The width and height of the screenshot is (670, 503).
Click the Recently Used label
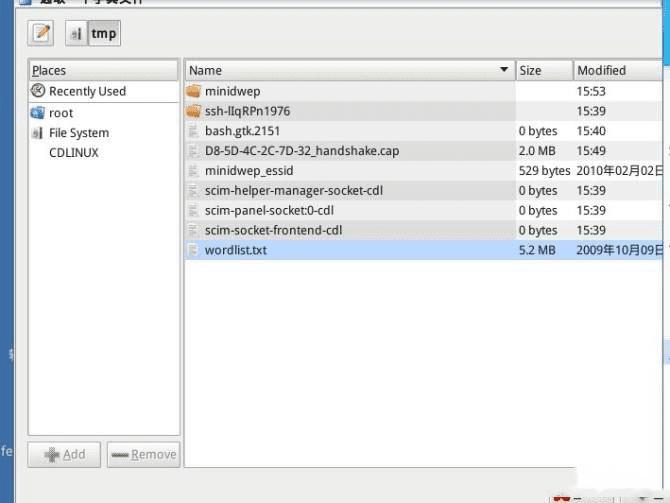pyautogui.click(x=87, y=91)
